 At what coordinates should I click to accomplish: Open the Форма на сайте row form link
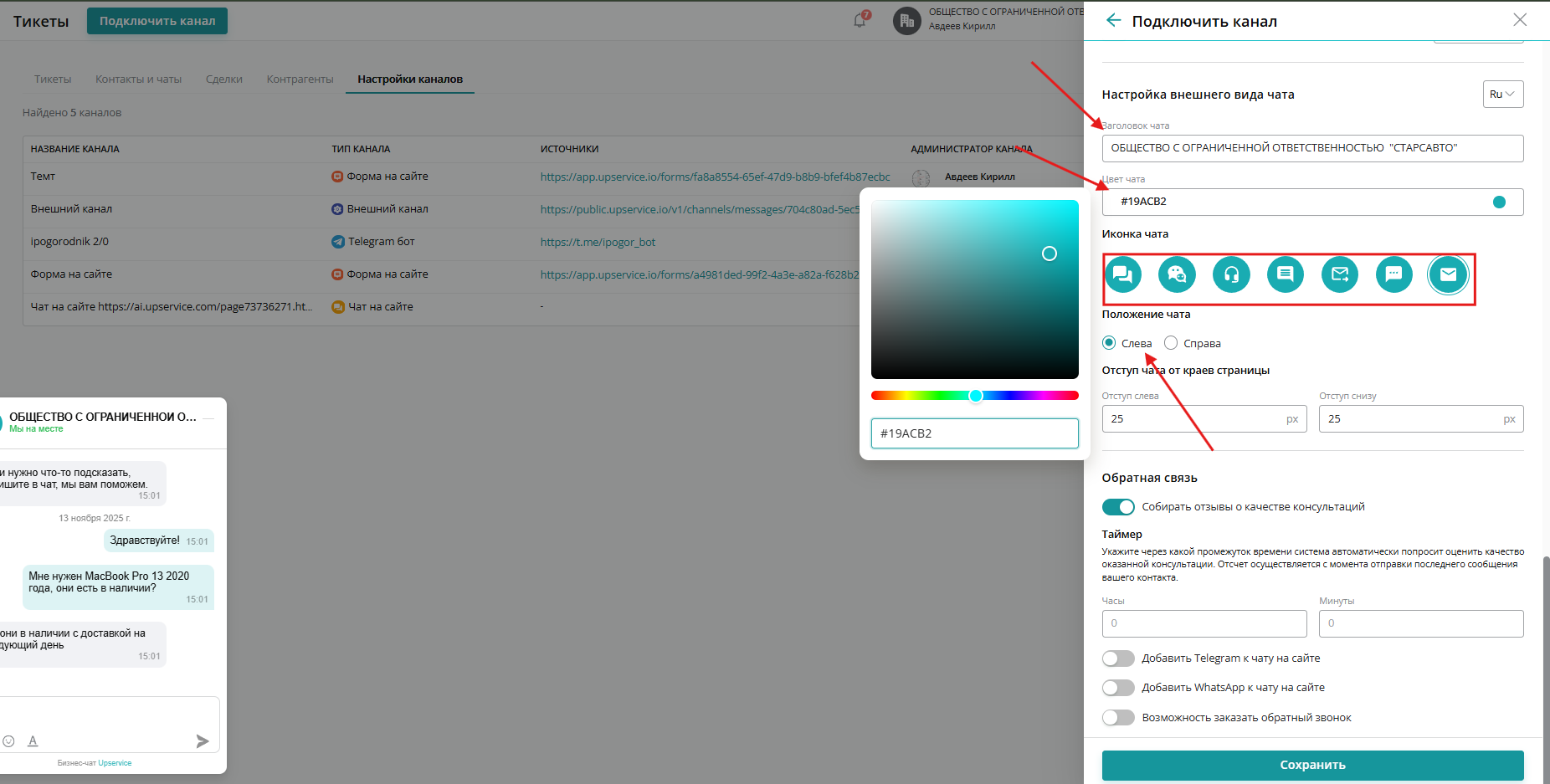coord(700,274)
